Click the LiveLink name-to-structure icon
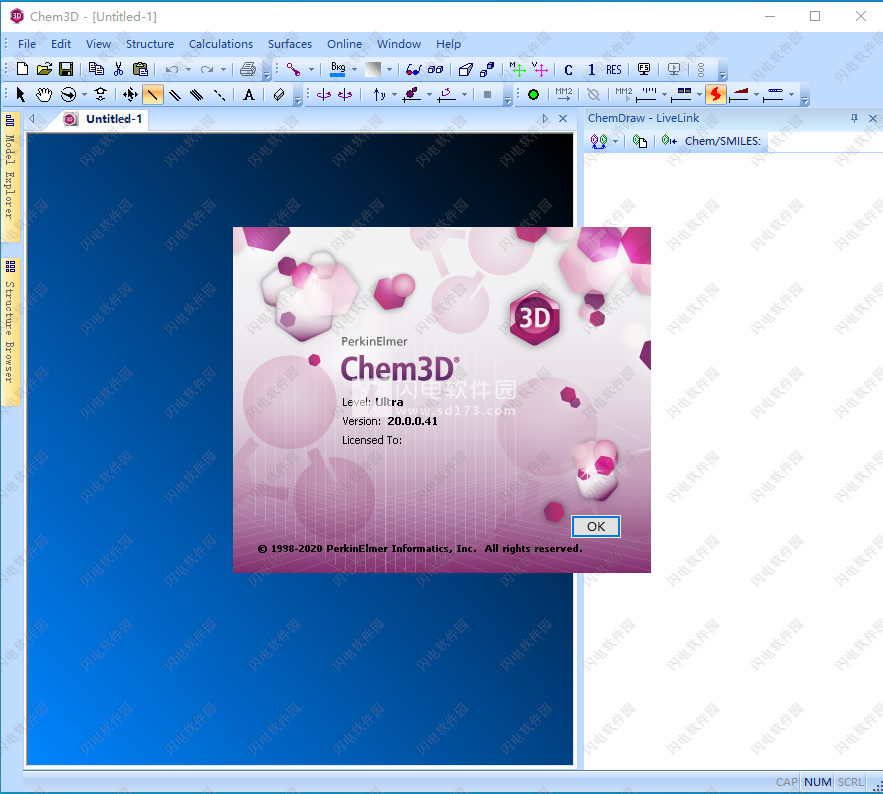 [669, 141]
